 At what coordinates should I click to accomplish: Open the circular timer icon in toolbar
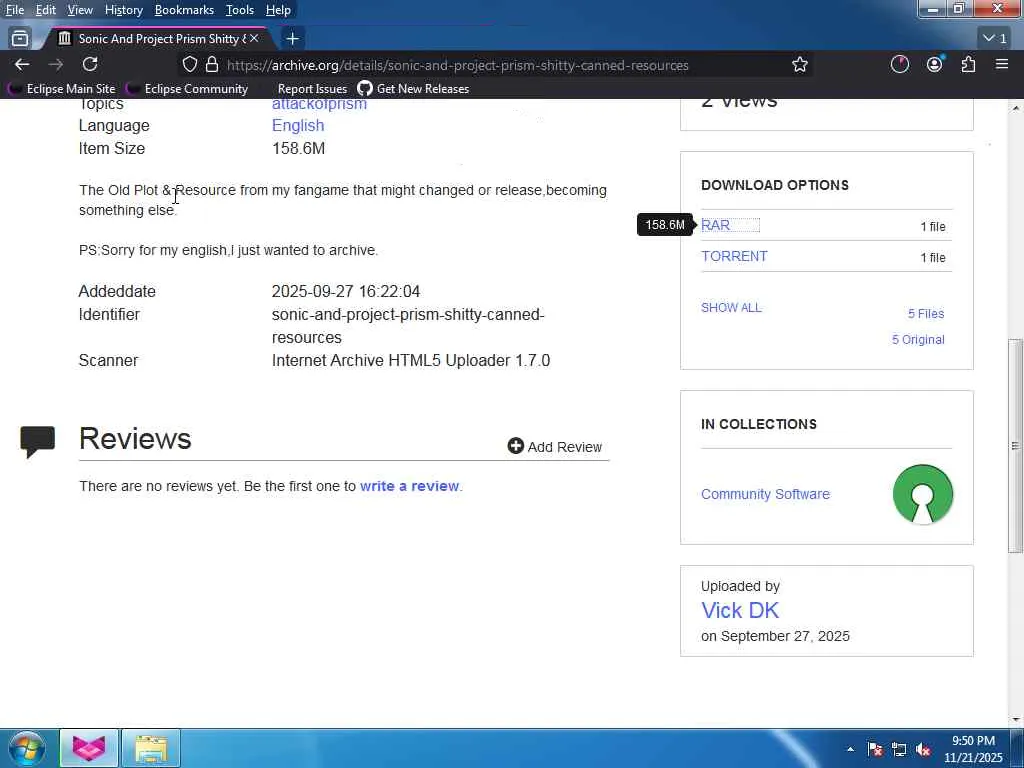[x=900, y=64]
